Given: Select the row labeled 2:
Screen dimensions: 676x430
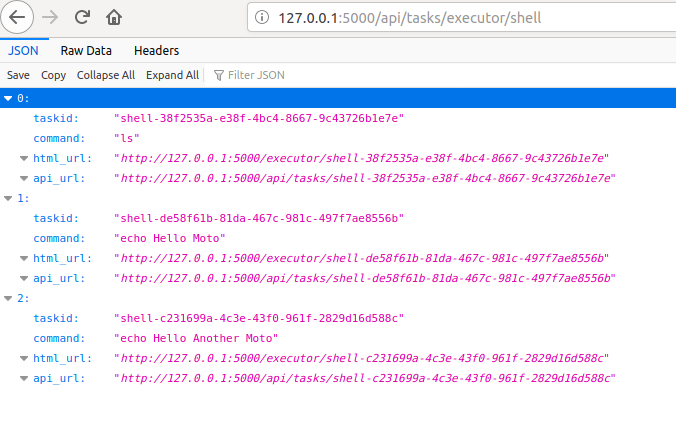Looking at the screenshot, I should point(338,298).
